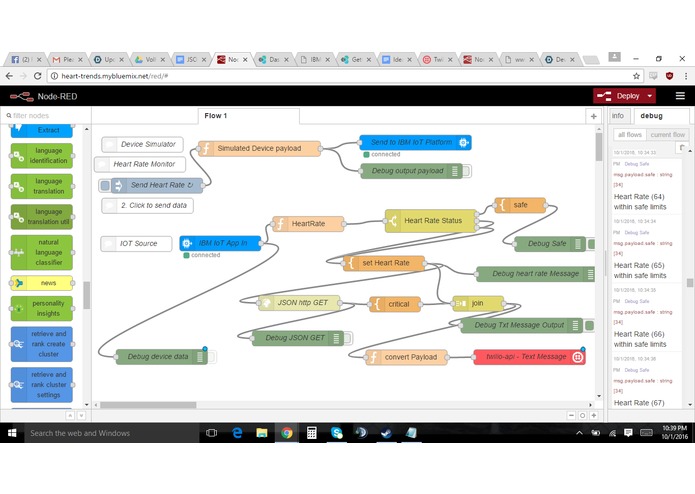Select the safe template node
Viewport: 695px width, 494px height.
coord(520,205)
